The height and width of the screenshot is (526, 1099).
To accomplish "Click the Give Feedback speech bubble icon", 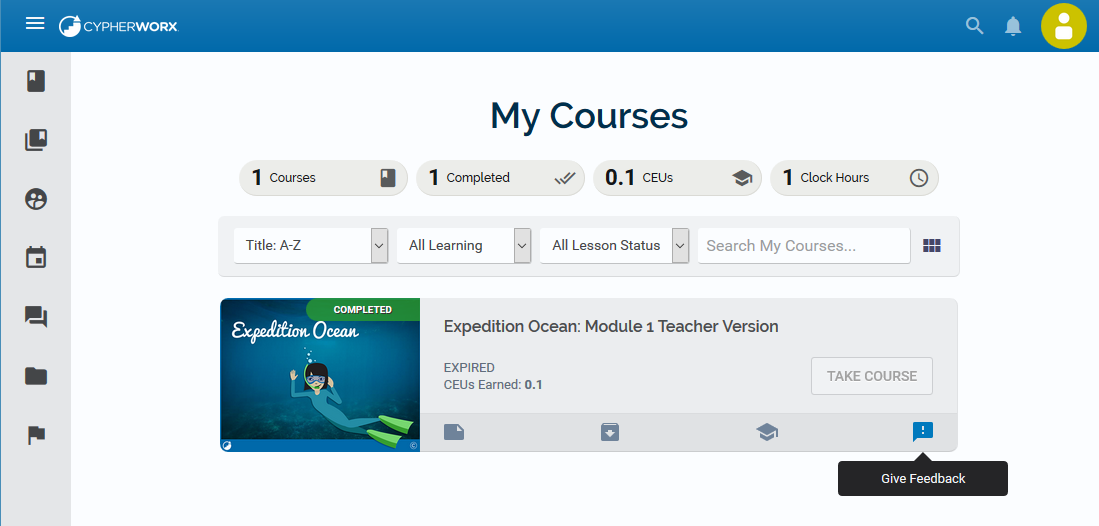I will coord(923,432).
